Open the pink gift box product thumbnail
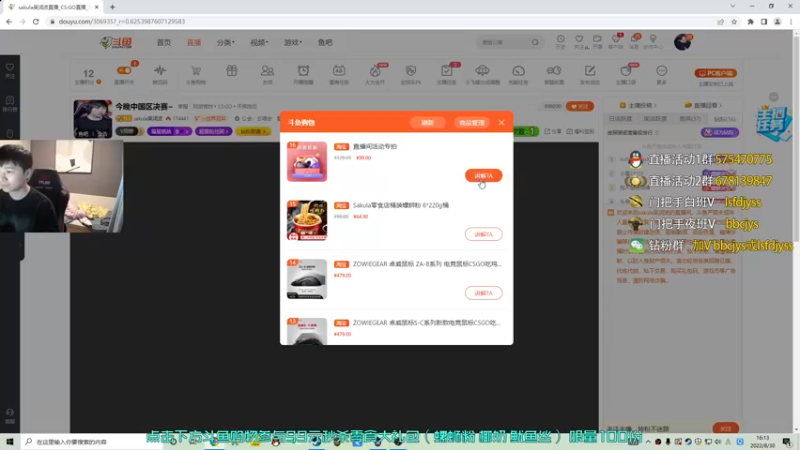Screen dimensions: 800x450 307,161
